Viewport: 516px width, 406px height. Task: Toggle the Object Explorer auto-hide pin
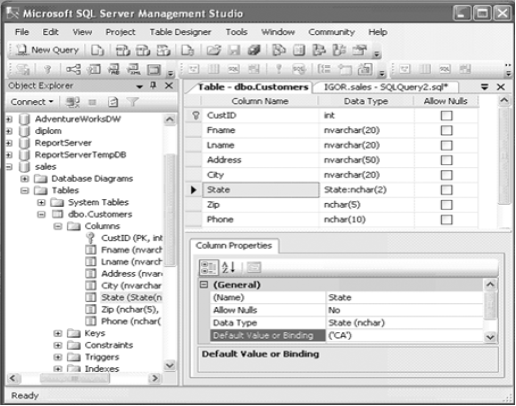[153, 86]
